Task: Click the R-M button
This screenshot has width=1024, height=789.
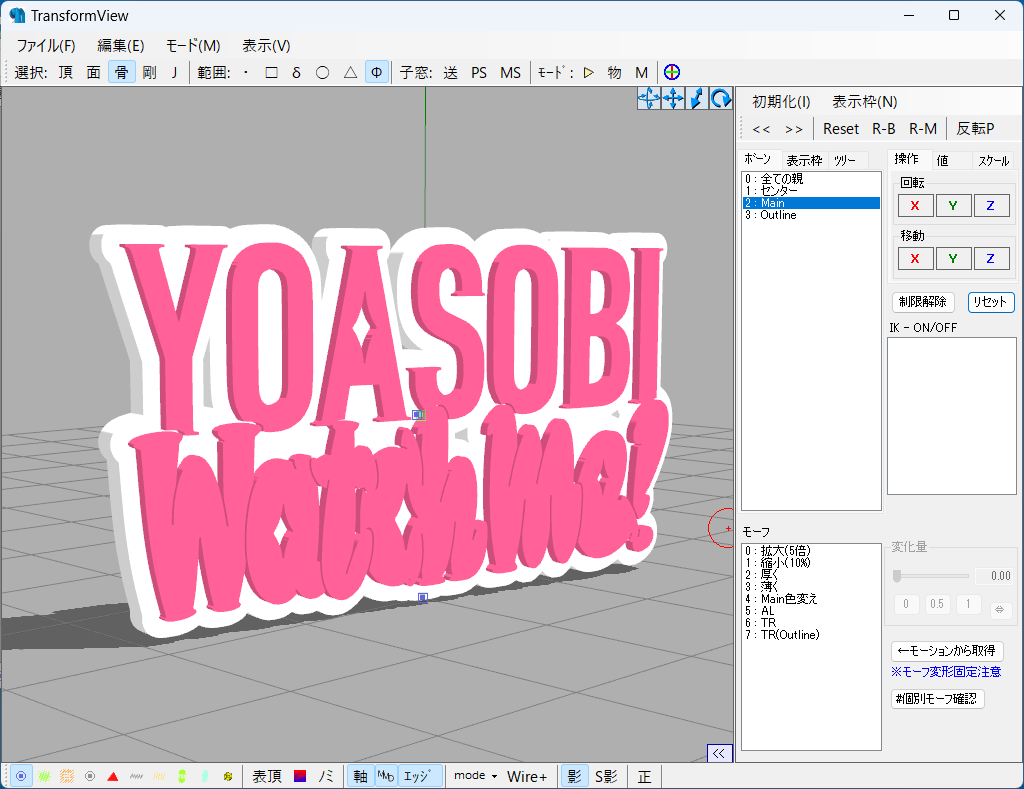Action: (923, 129)
